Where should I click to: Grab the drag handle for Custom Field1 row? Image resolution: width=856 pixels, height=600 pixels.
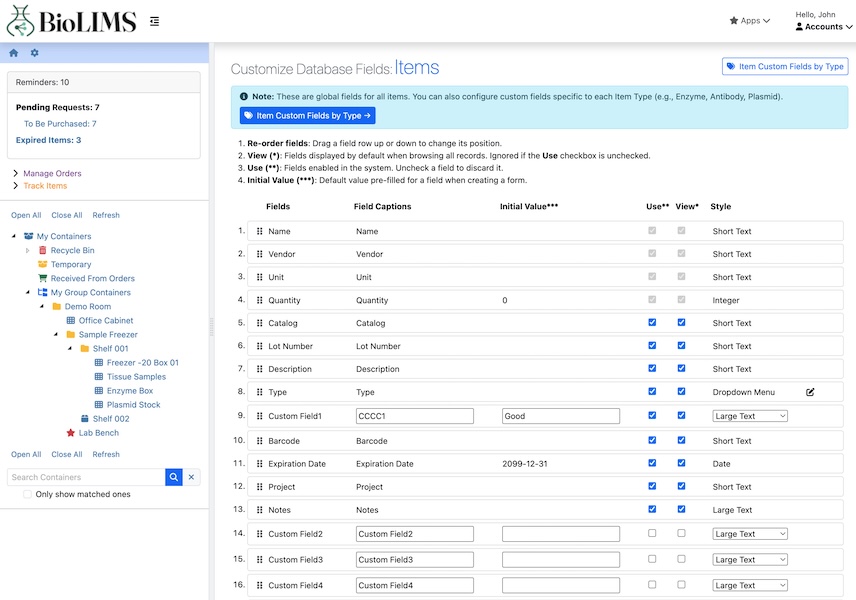tap(259, 416)
